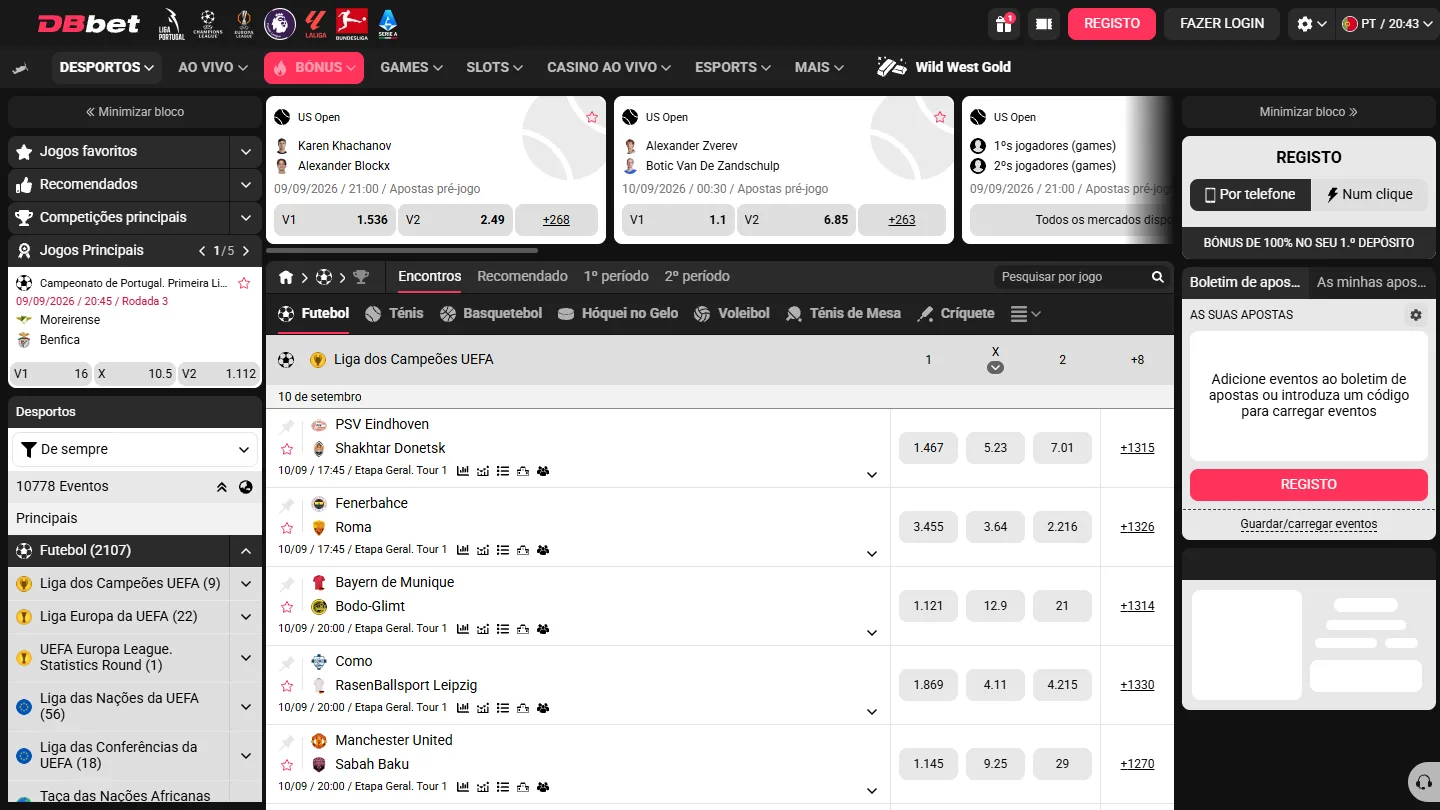Switch to the Recomendado tab

(x=522, y=276)
